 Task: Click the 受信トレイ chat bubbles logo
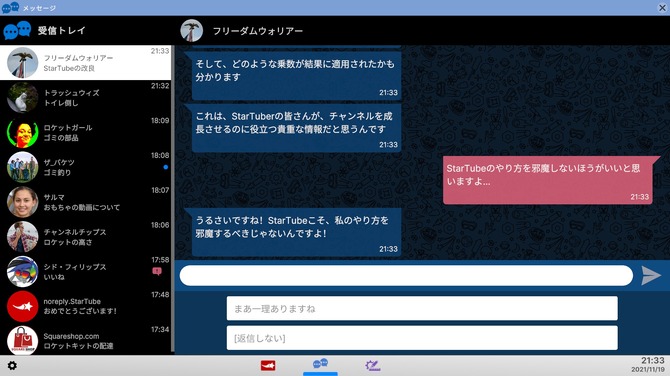coord(17,30)
